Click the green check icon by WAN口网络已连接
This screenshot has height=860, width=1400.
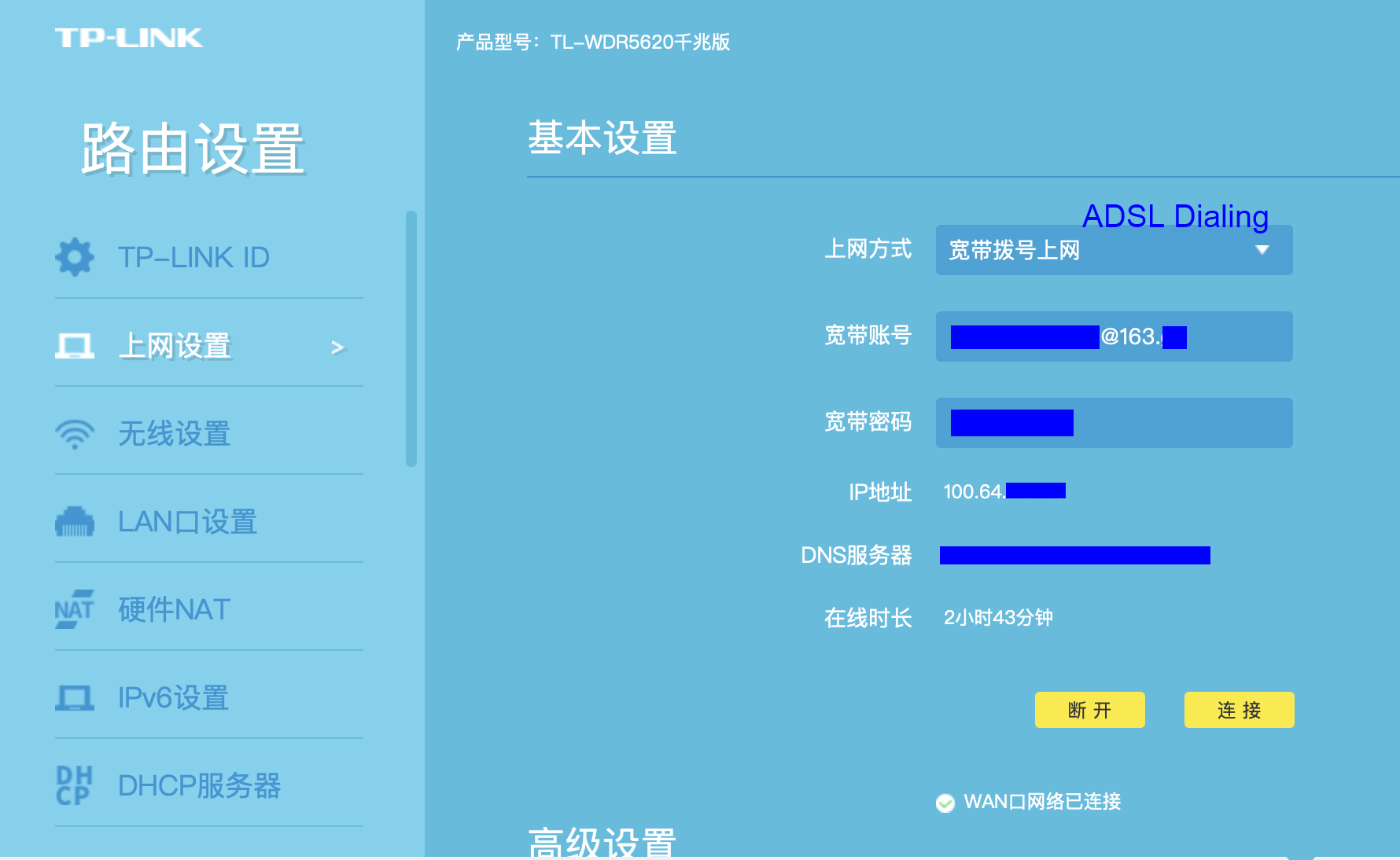point(945,803)
